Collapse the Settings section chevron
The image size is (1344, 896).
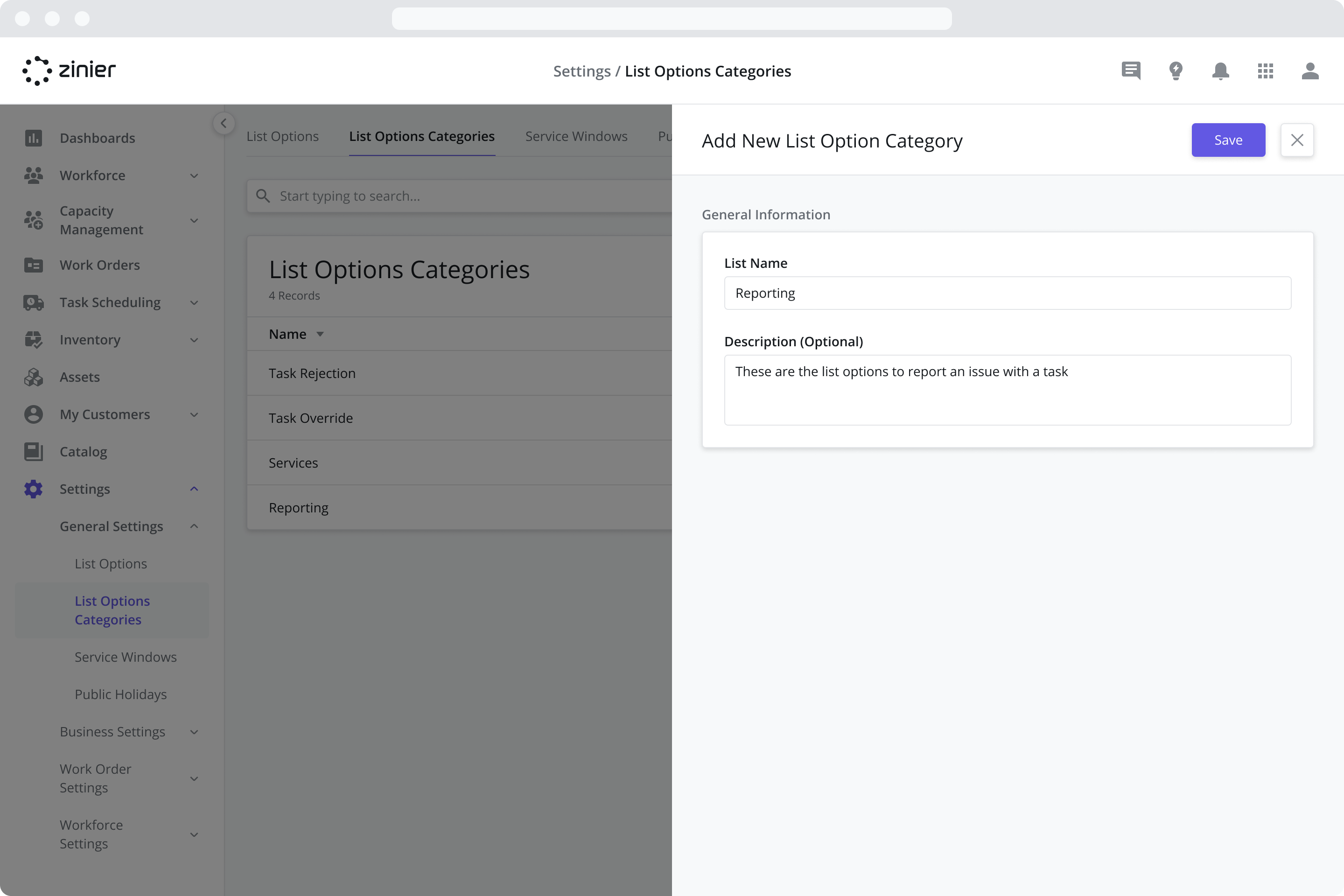pyautogui.click(x=194, y=489)
